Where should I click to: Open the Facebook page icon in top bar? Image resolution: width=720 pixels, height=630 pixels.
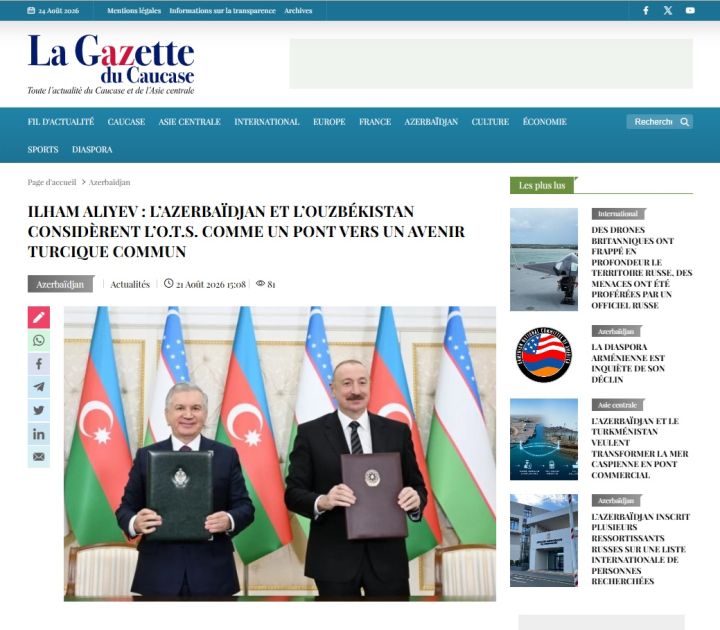click(646, 10)
